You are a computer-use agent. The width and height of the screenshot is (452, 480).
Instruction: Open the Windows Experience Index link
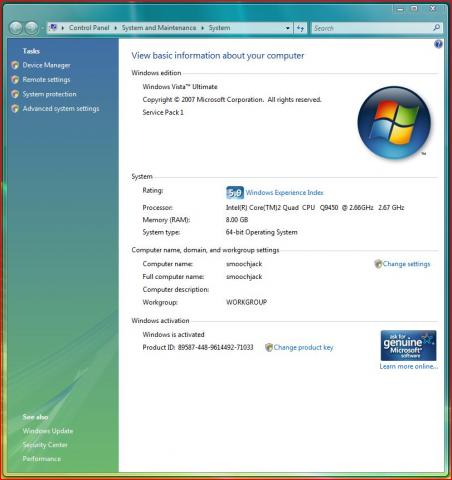[x=284, y=193]
